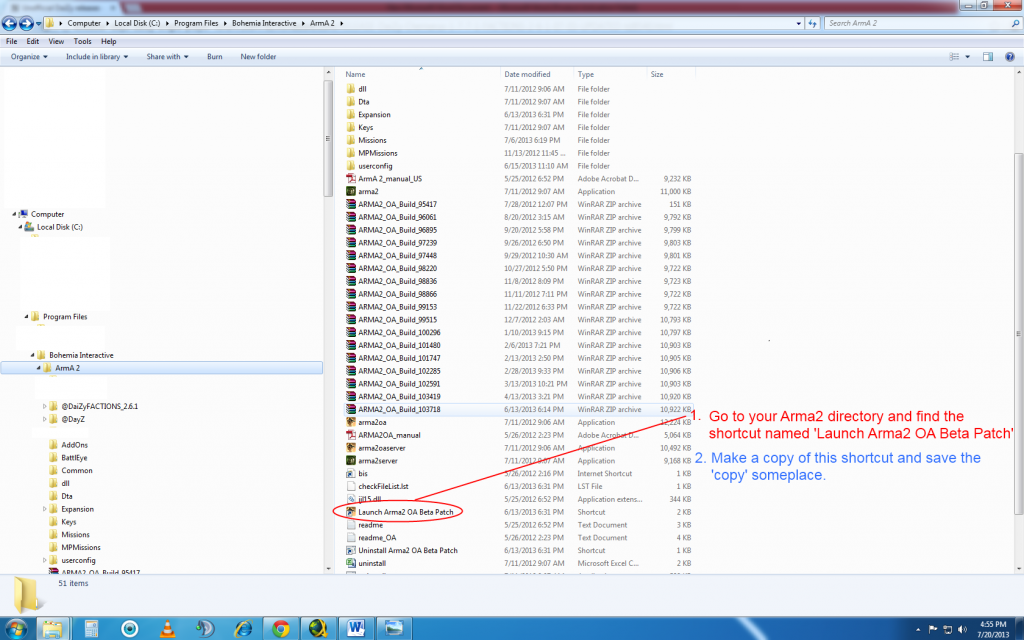Open the Organize dropdown
Screen dimensions: 1024x640
(x=28, y=57)
